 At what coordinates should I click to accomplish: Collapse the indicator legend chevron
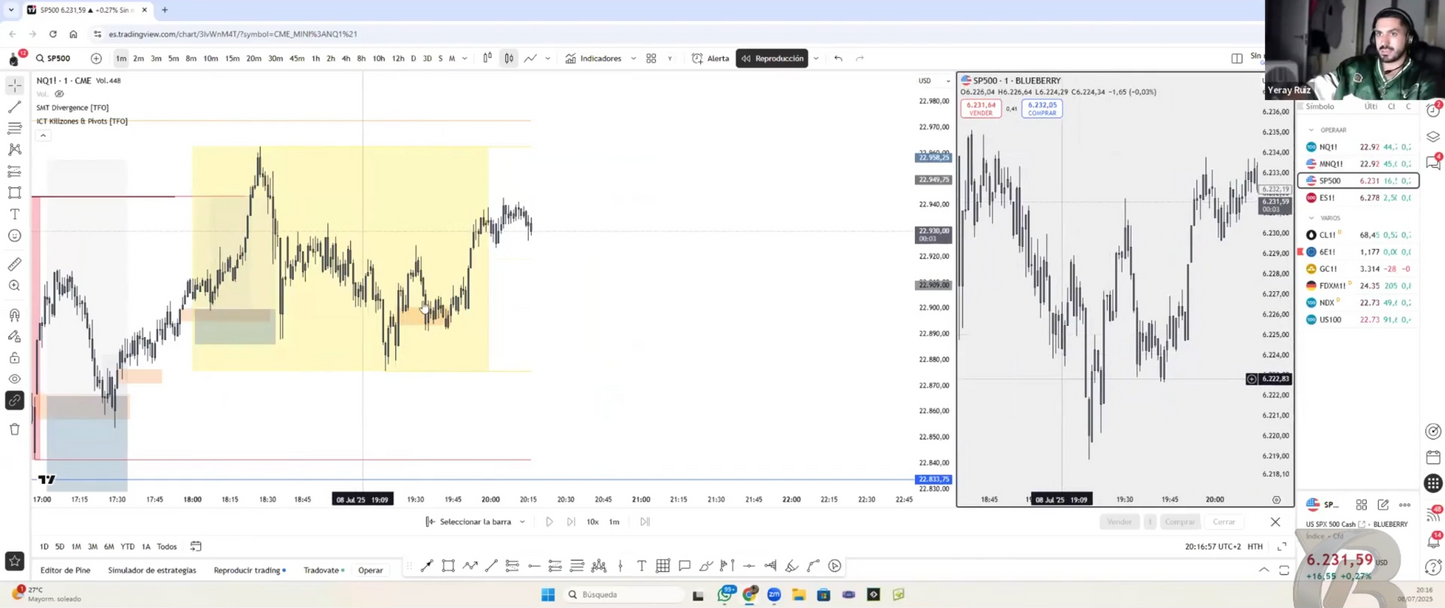[x=43, y=134]
